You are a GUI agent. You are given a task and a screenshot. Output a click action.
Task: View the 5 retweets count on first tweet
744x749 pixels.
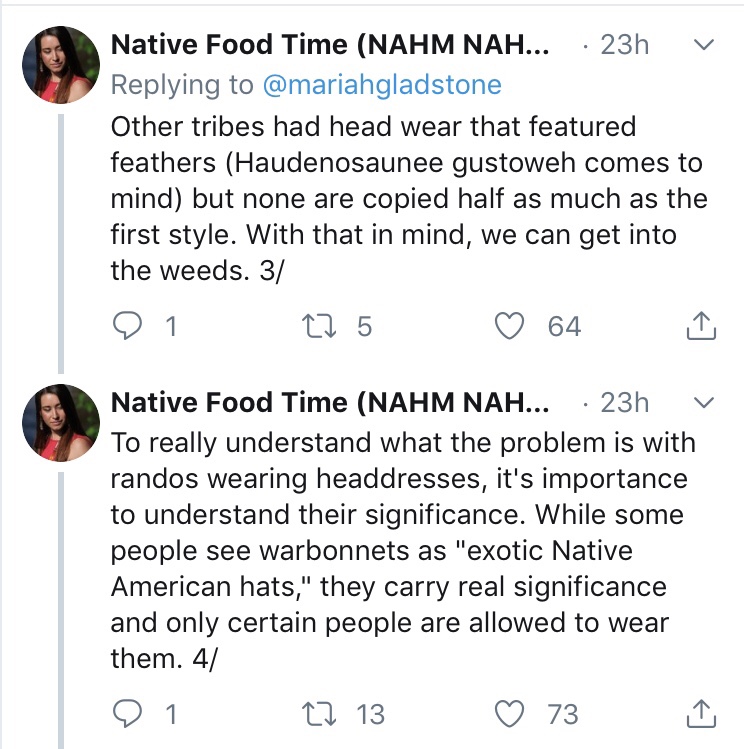(365, 326)
